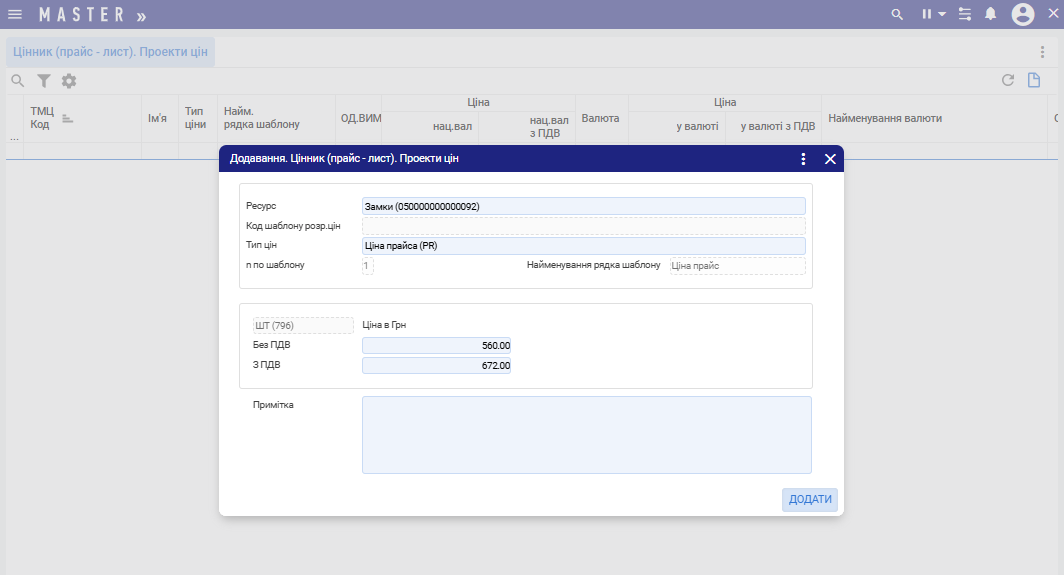This screenshot has width=1064, height=575.
Task: Sort by the ТМЦ Код column header
Action: [41, 118]
